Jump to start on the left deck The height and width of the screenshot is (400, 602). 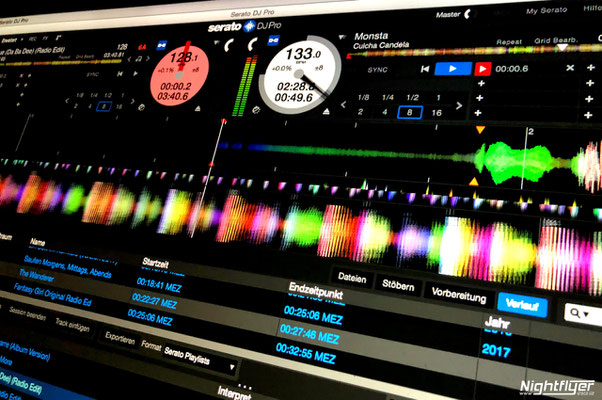[120, 74]
